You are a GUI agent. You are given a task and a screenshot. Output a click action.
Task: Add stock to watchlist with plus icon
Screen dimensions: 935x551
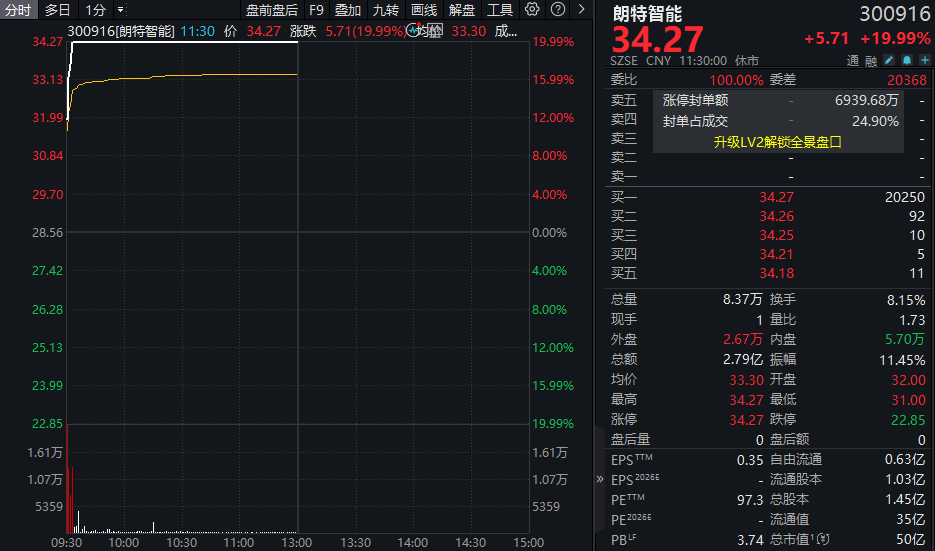point(924,60)
